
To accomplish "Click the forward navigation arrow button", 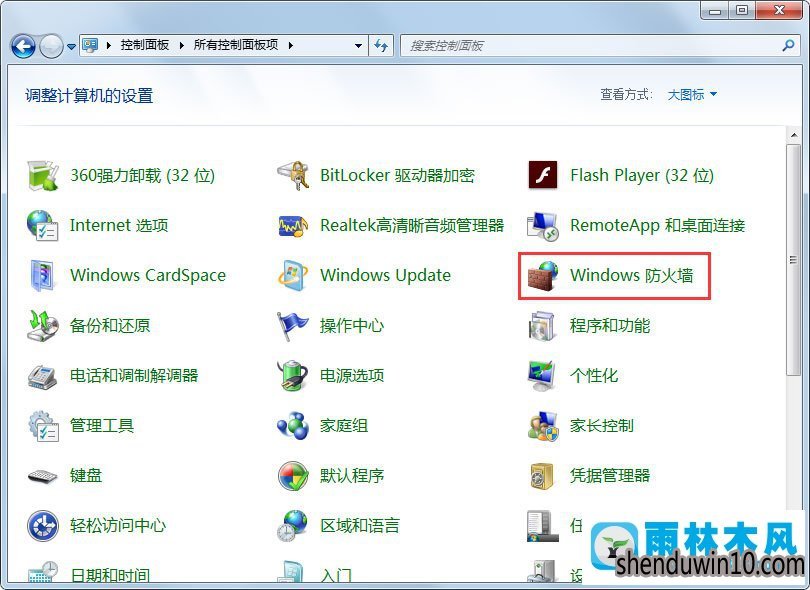I will coord(51,46).
